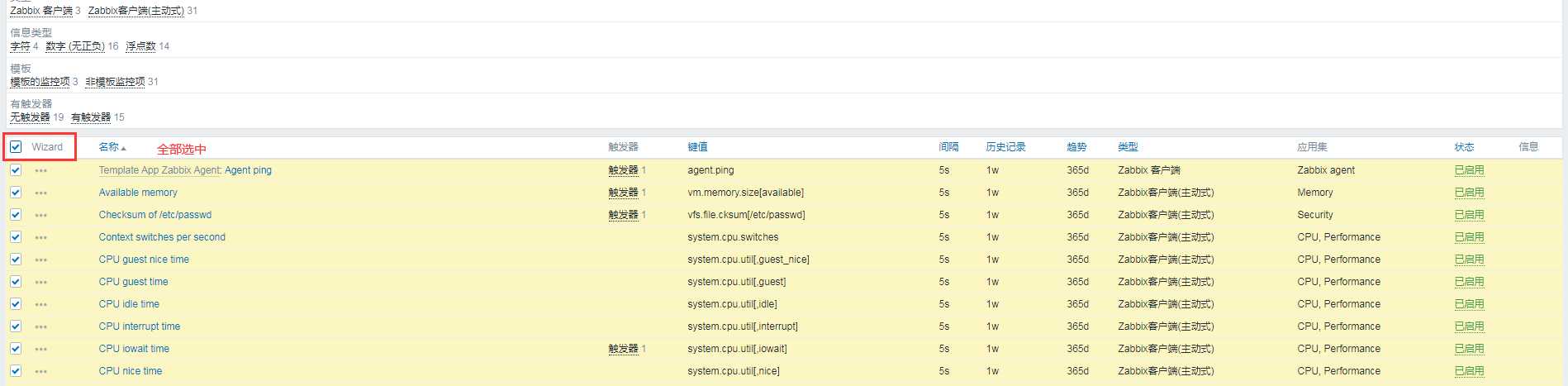Toggle 已启用 status of Agent ping
This screenshot has width=1568, height=386.
click(x=1469, y=170)
